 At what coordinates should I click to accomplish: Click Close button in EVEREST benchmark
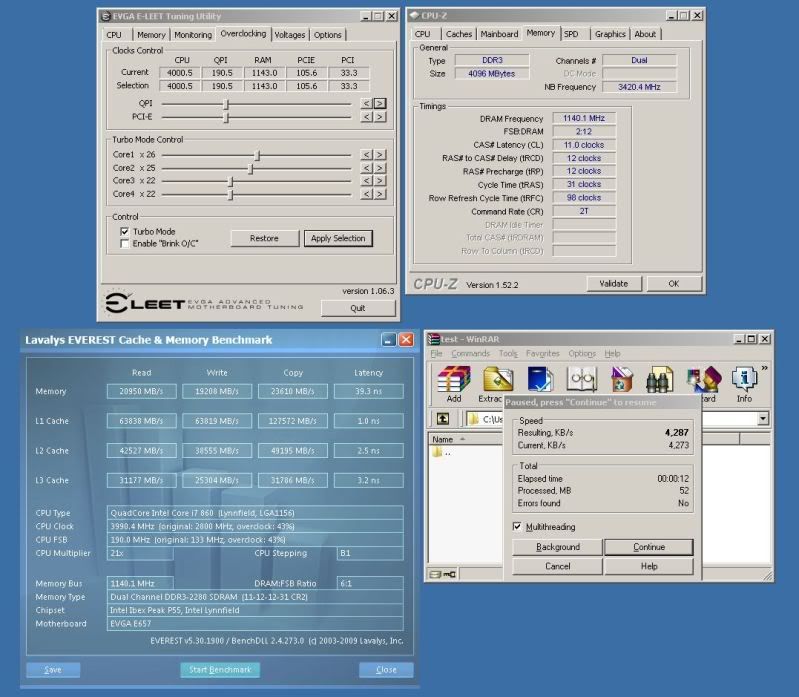[x=386, y=669]
